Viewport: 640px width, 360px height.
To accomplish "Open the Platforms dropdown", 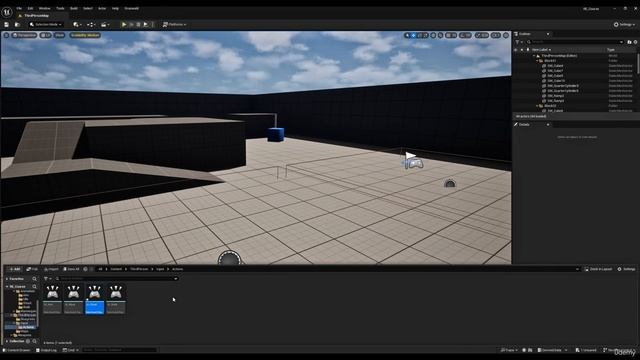I will pyautogui.click(x=175, y=24).
